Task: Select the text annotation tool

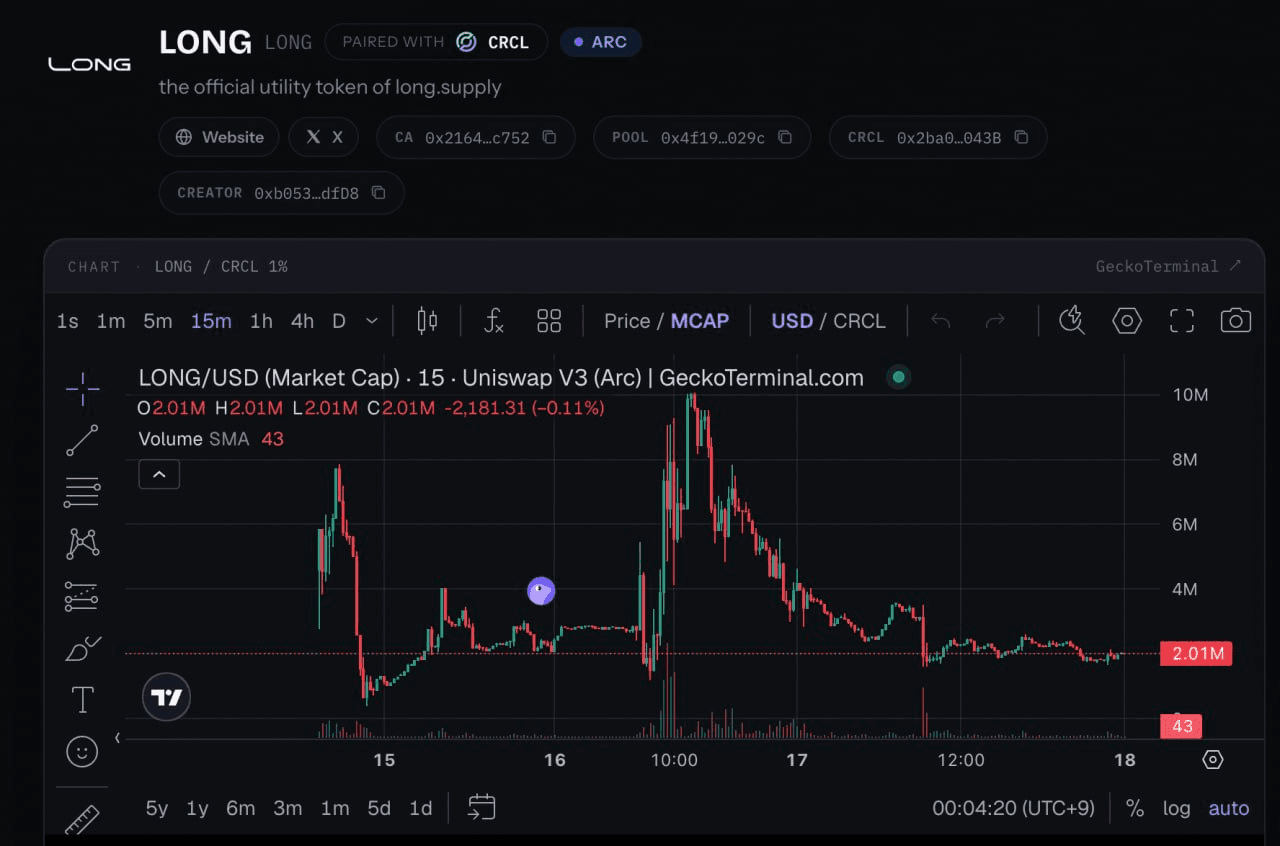Action: coord(82,700)
